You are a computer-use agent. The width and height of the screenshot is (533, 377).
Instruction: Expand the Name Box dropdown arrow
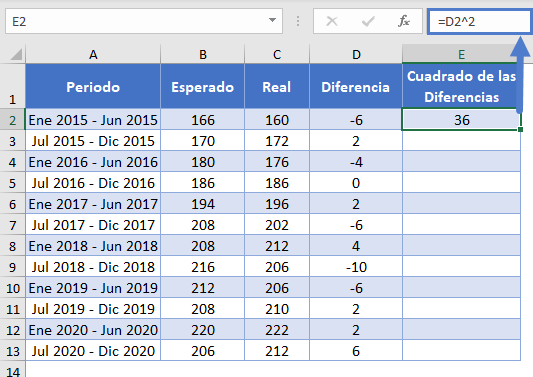272,20
